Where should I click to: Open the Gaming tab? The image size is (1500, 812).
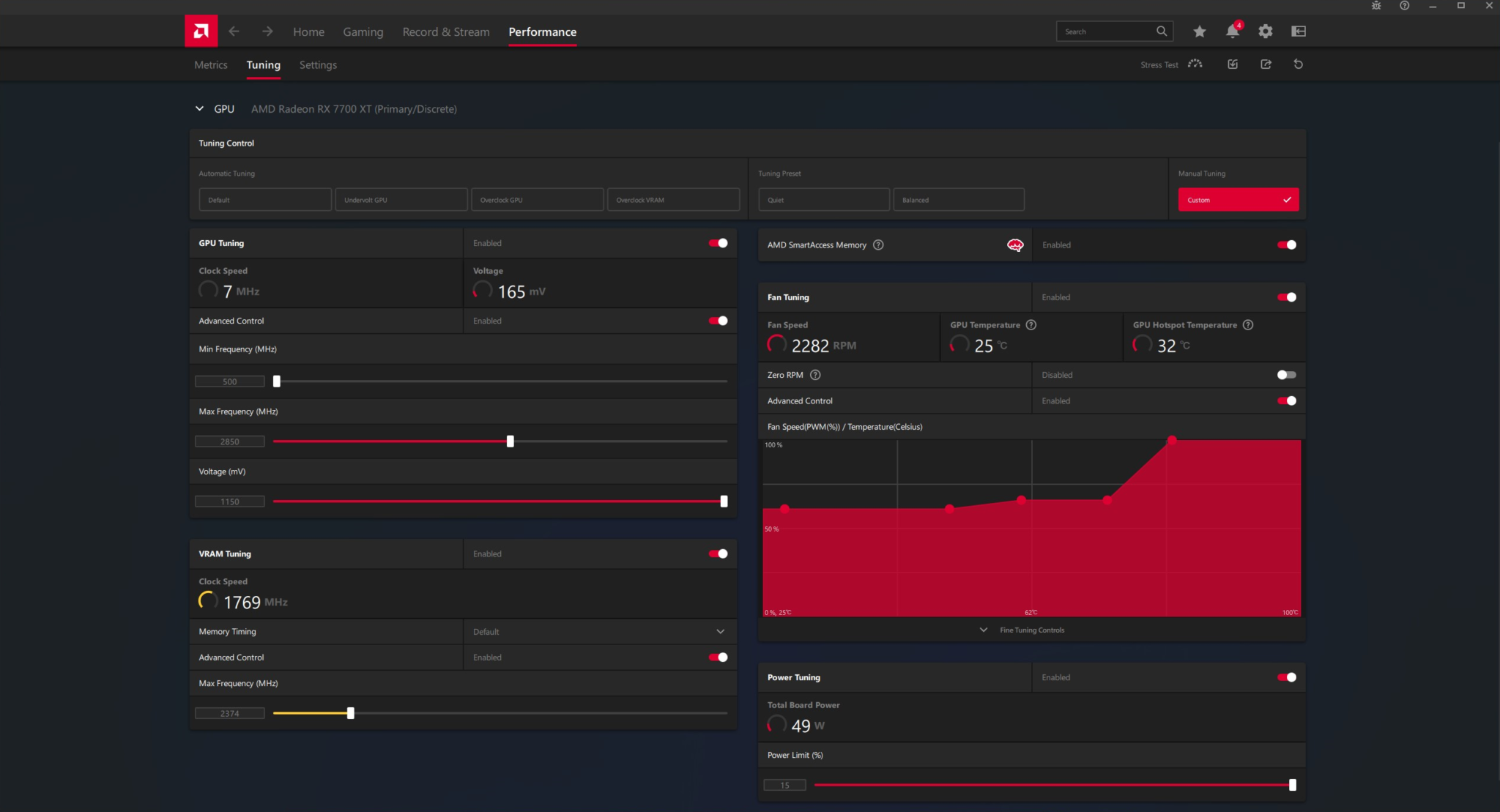point(363,31)
